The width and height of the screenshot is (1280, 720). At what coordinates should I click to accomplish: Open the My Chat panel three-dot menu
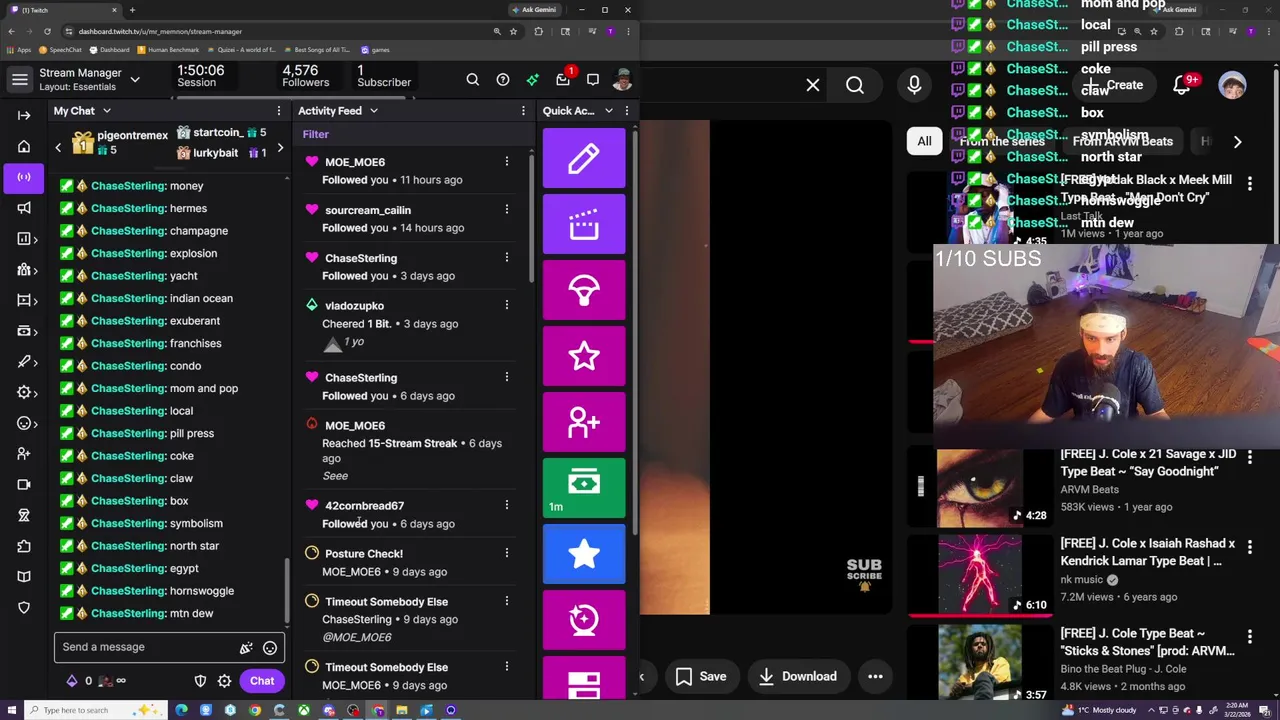click(279, 111)
